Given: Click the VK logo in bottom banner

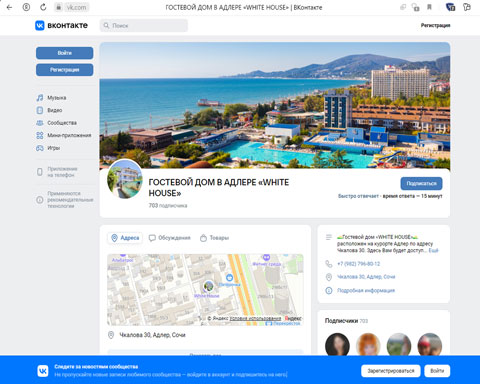Looking at the screenshot, I should click(x=43, y=371).
